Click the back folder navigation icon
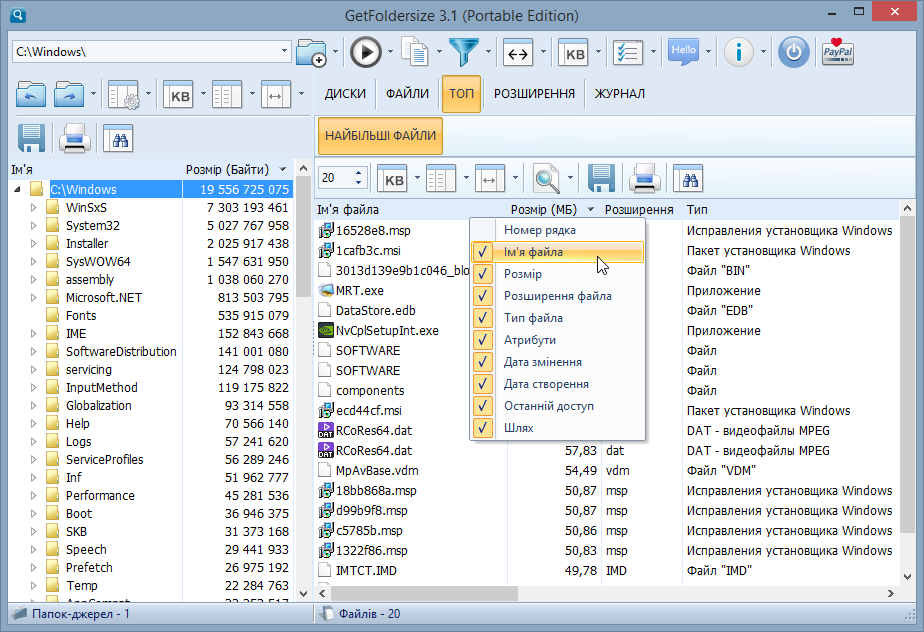Viewport: 924px width, 632px height. point(31,94)
